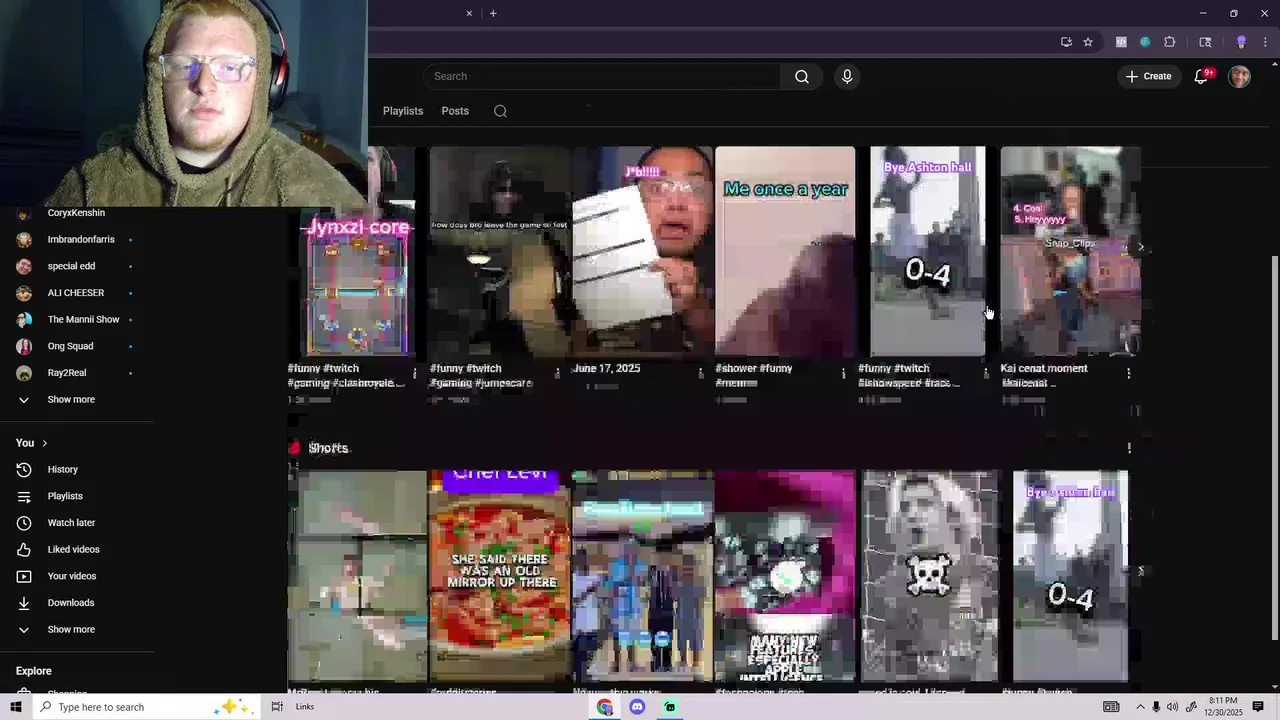
Task: Open Shorts section options menu
Action: click(x=1129, y=448)
